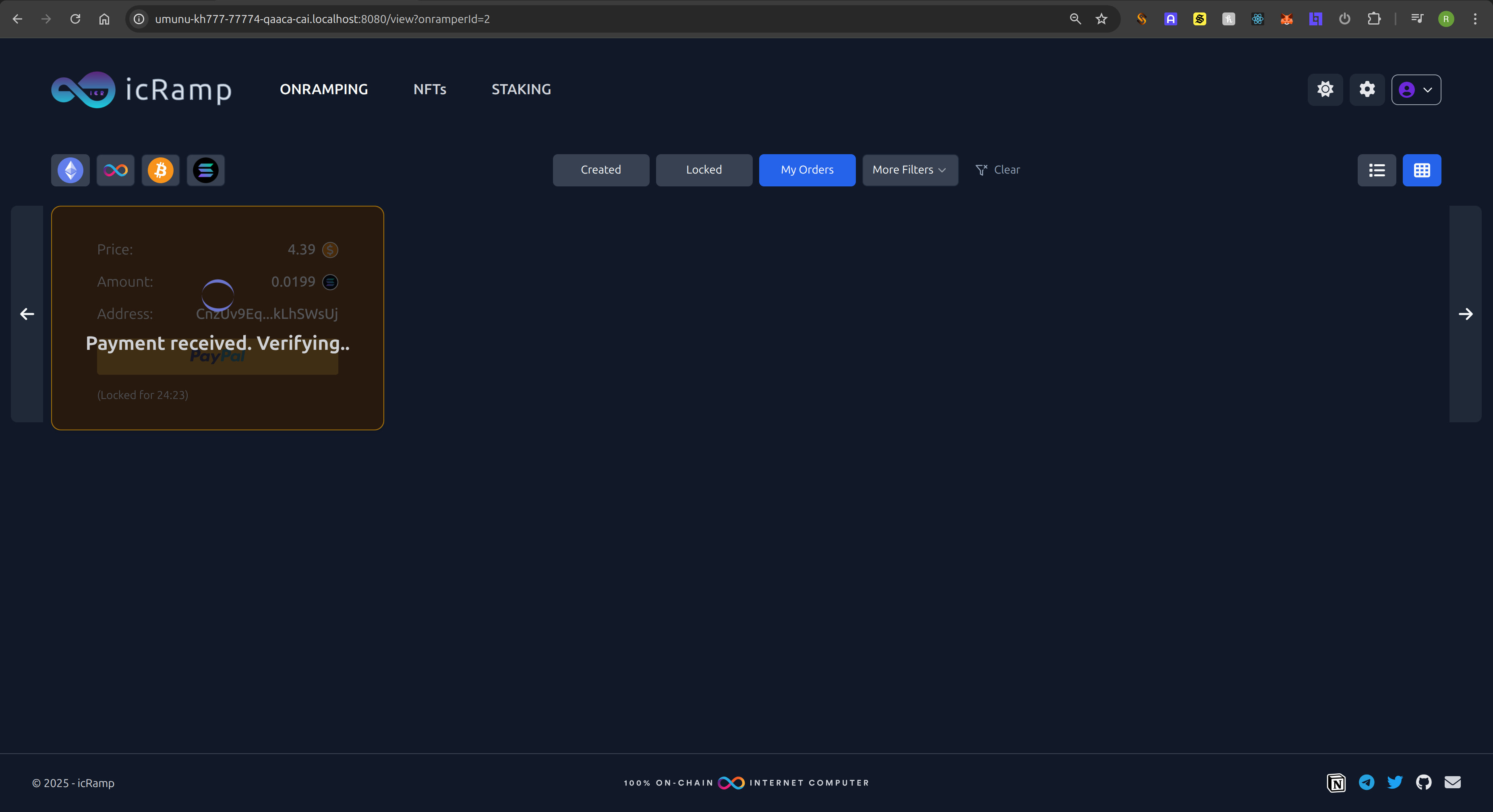Filter by Ethereum chain icon
The width and height of the screenshot is (1493, 812).
point(70,170)
